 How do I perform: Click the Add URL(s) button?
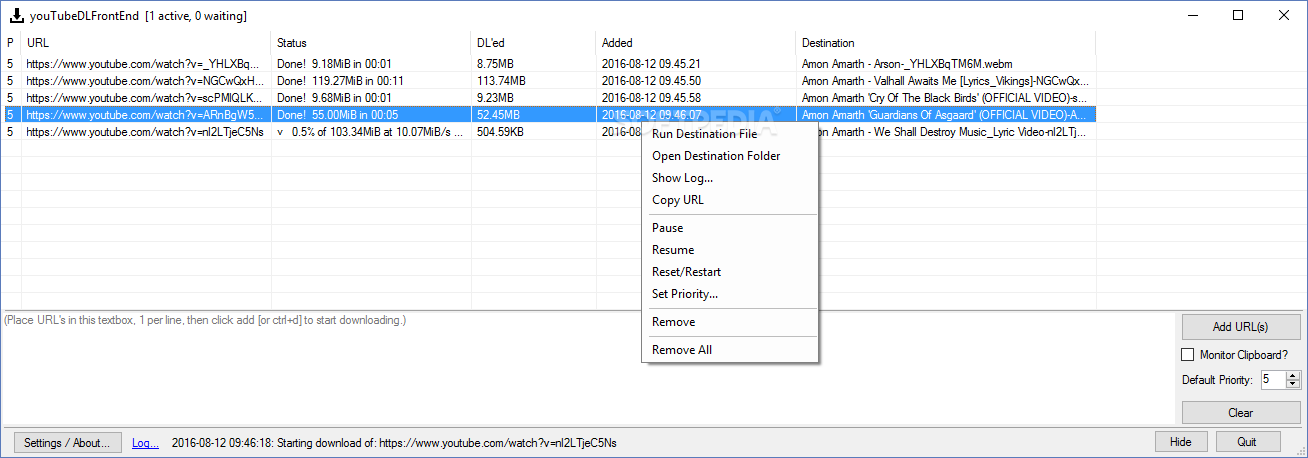pyautogui.click(x=1240, y=327)
